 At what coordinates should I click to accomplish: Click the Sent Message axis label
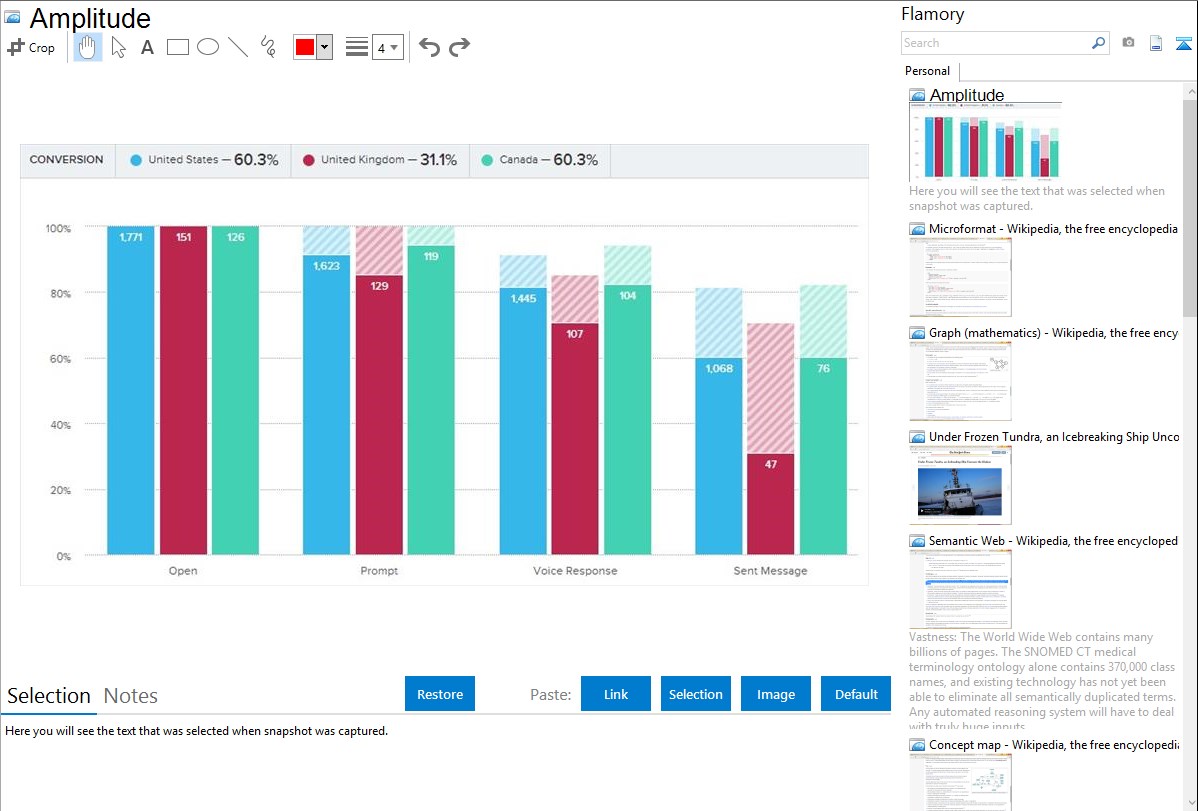770,570
